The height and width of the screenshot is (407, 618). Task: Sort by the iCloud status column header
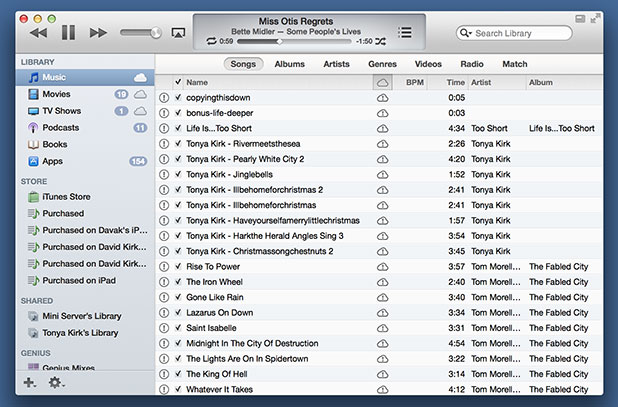point(382,82)
